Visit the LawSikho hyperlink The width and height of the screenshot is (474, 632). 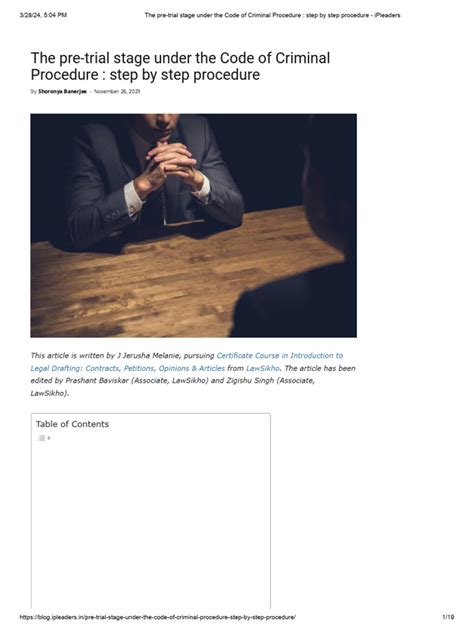pyautogui.click(x=262, y=368)
